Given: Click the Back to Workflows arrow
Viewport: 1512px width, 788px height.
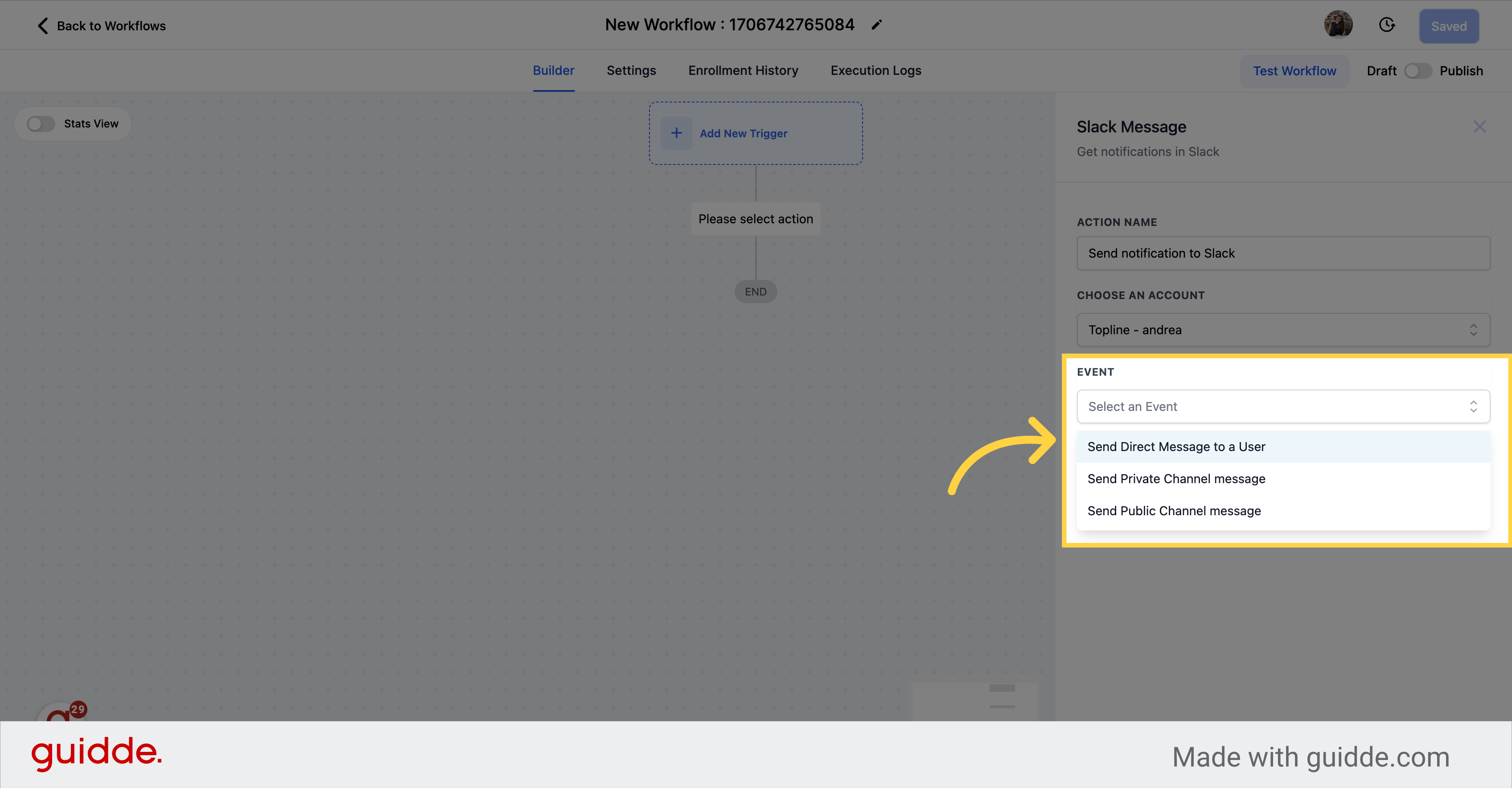Looking at the screenshot, I should [x=43, y=26].
